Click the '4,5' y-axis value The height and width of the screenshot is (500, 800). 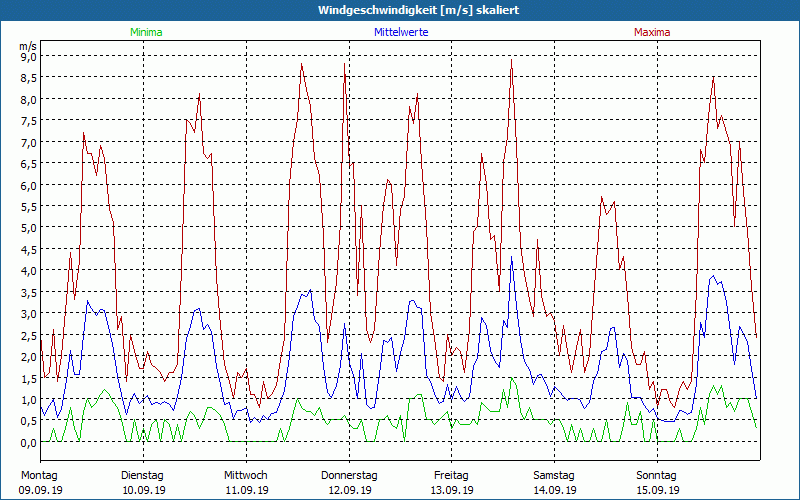29,249
